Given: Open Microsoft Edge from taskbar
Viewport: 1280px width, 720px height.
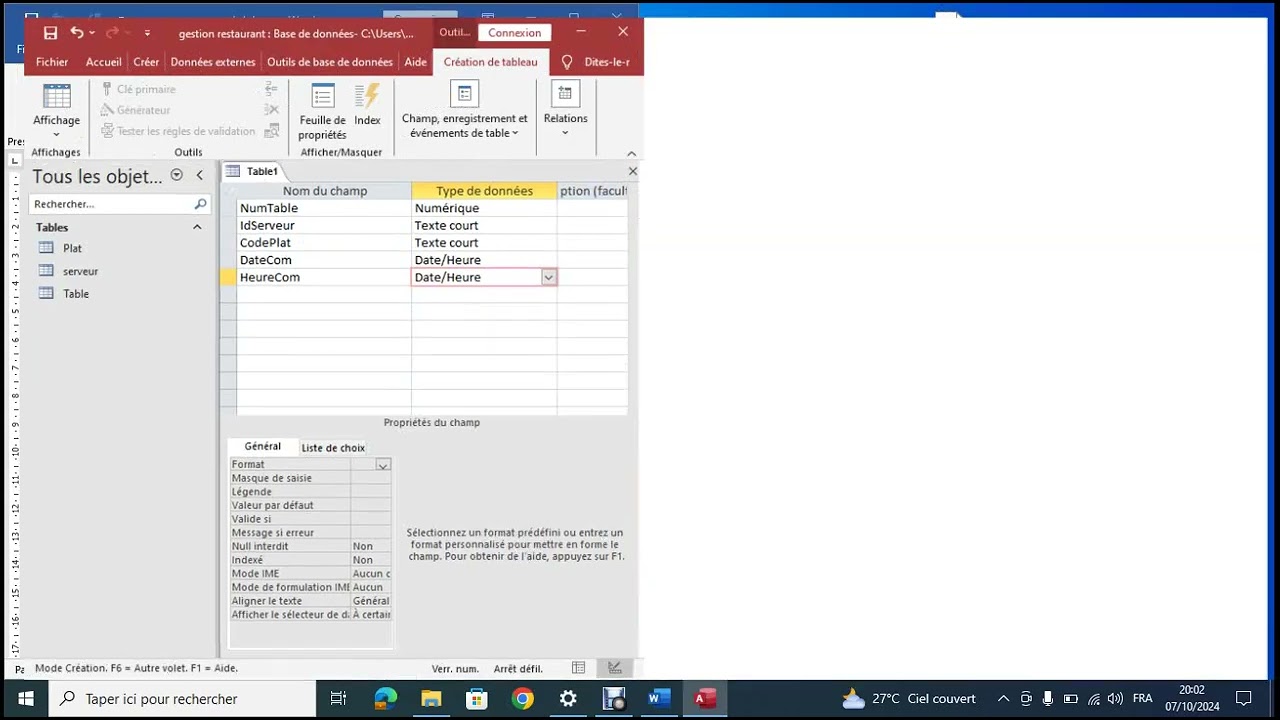Looking at the screenshot, I should point(385,699).
